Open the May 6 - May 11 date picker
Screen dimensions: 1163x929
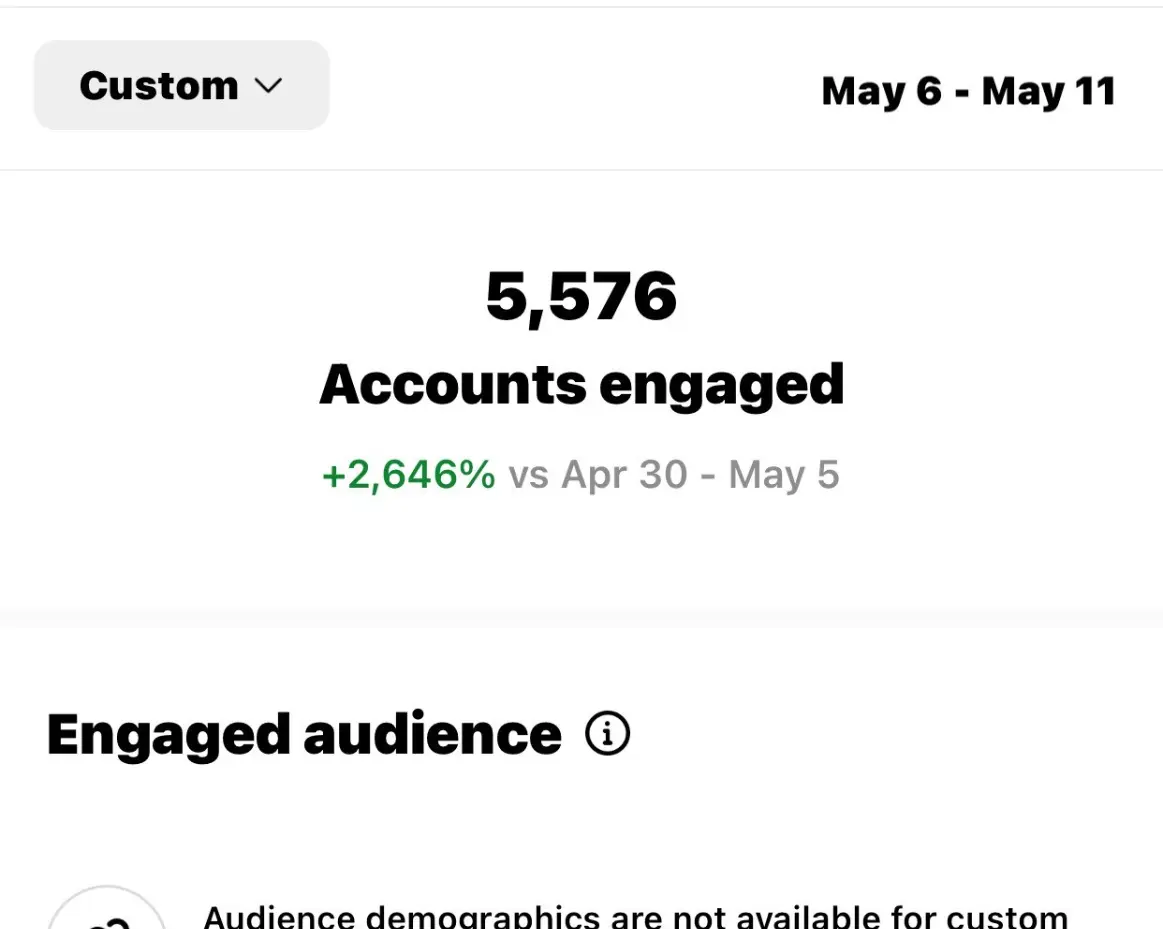coord(968,92)
